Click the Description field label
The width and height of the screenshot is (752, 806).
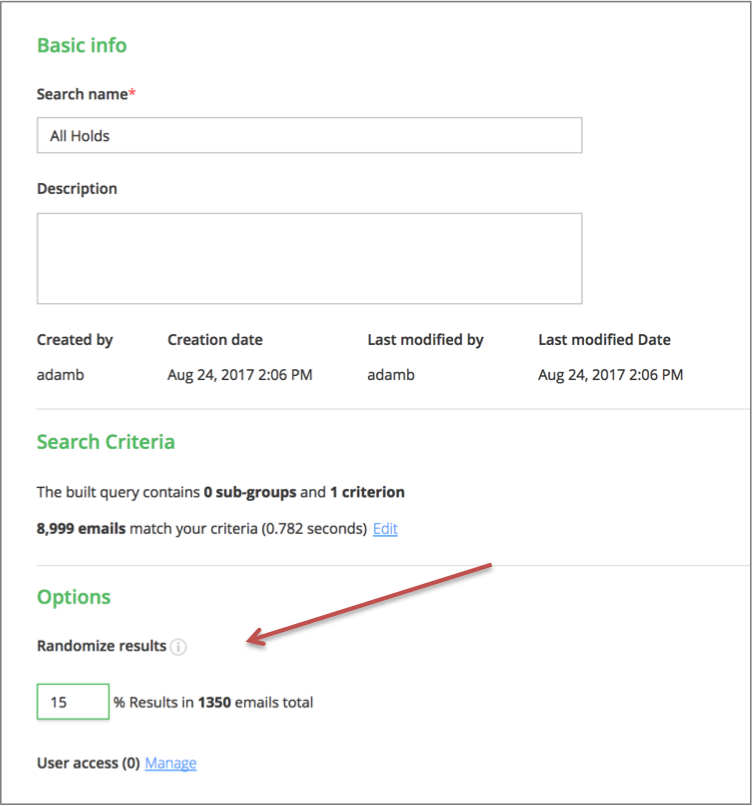[x=77, y=189]
